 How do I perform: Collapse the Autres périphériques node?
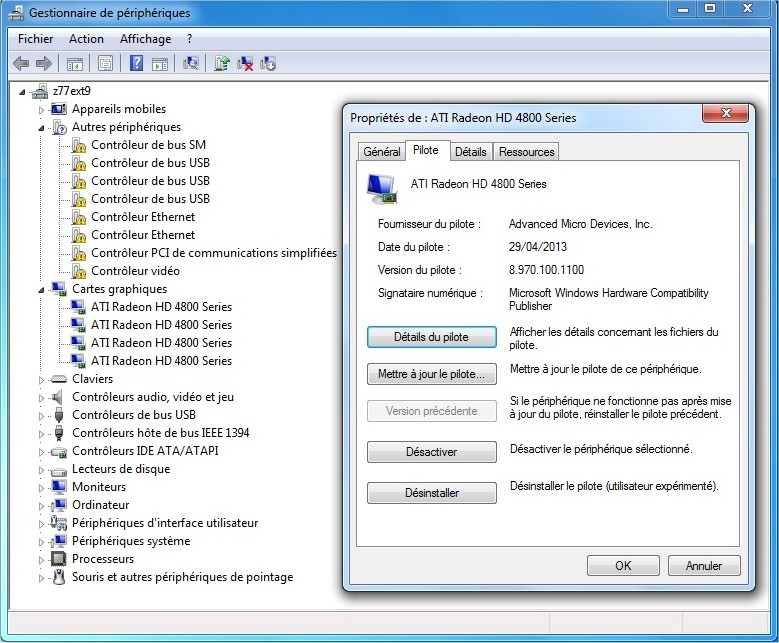tap(41, 128)
